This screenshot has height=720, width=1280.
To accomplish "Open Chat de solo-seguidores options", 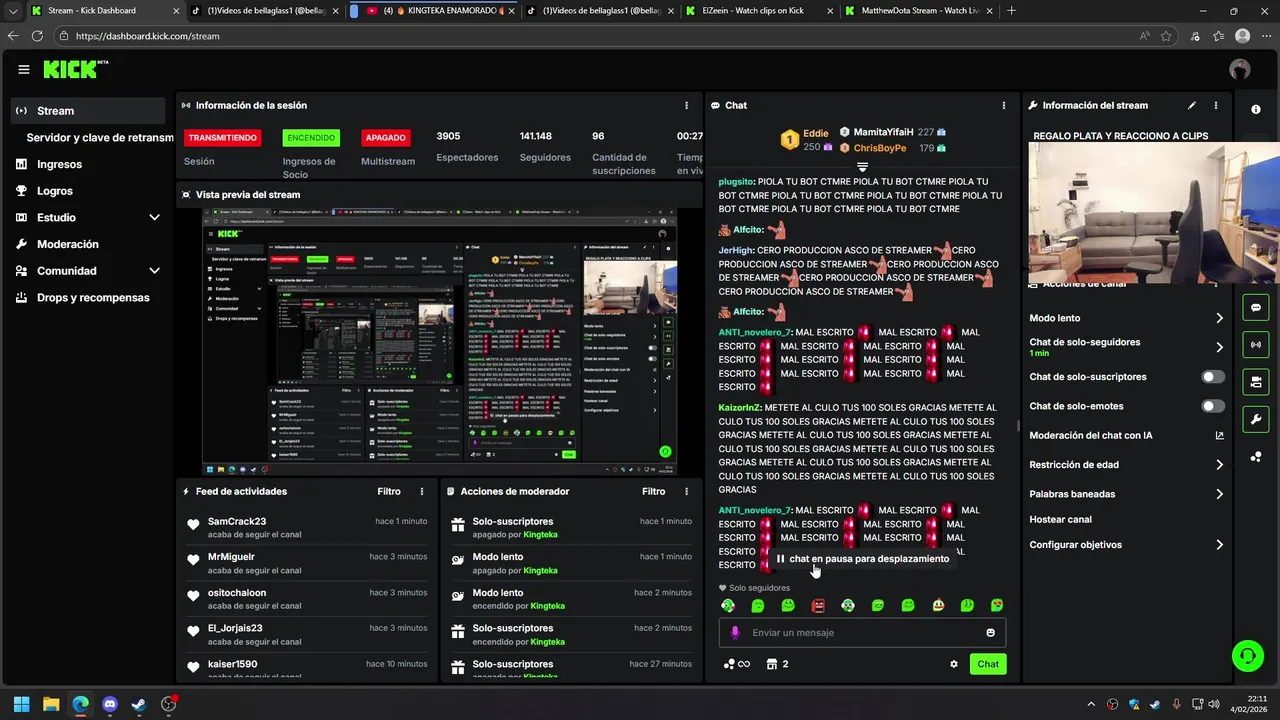I will point(1127,347).
